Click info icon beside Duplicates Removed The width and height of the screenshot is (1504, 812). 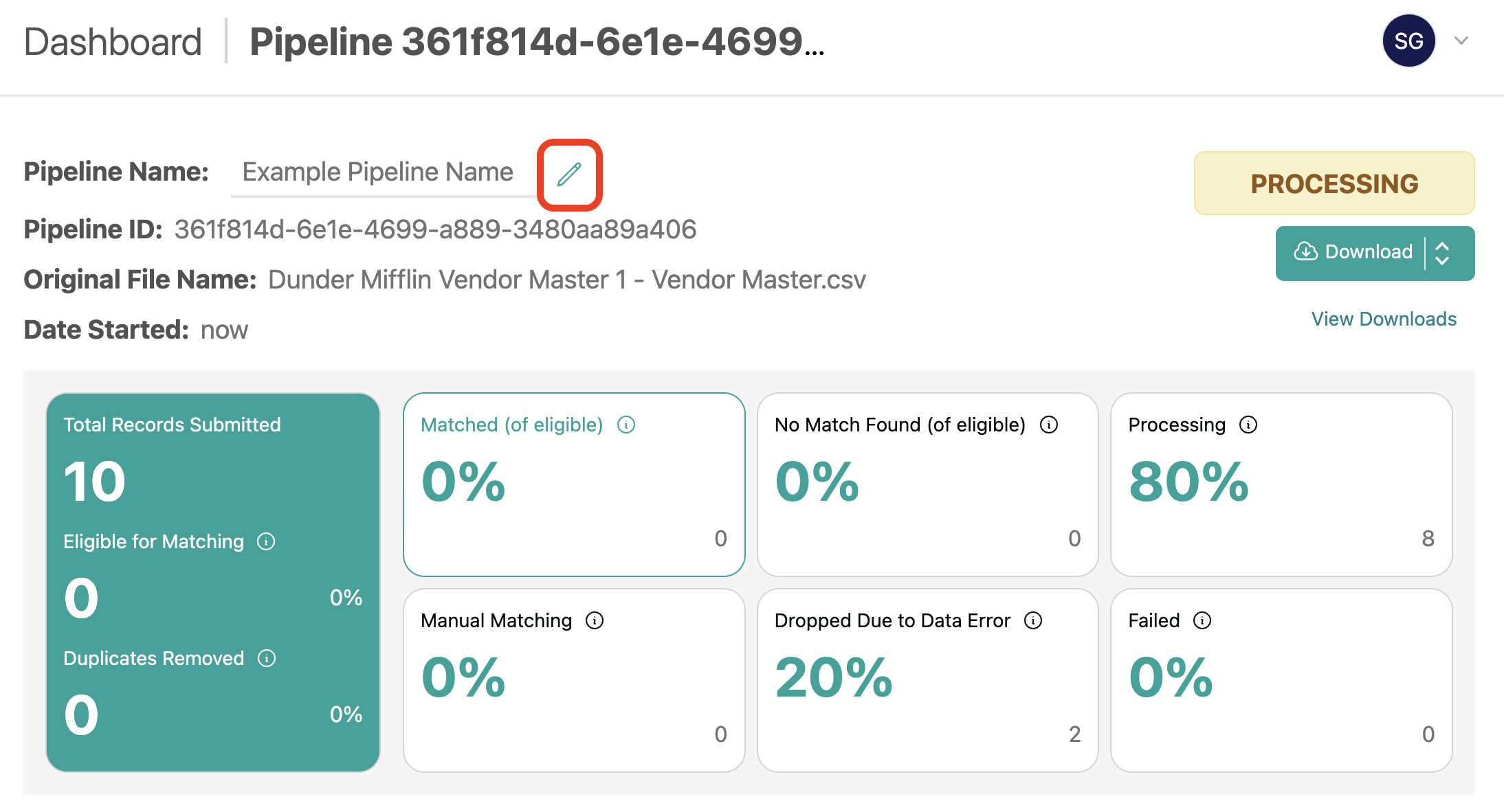pos(267,659)
